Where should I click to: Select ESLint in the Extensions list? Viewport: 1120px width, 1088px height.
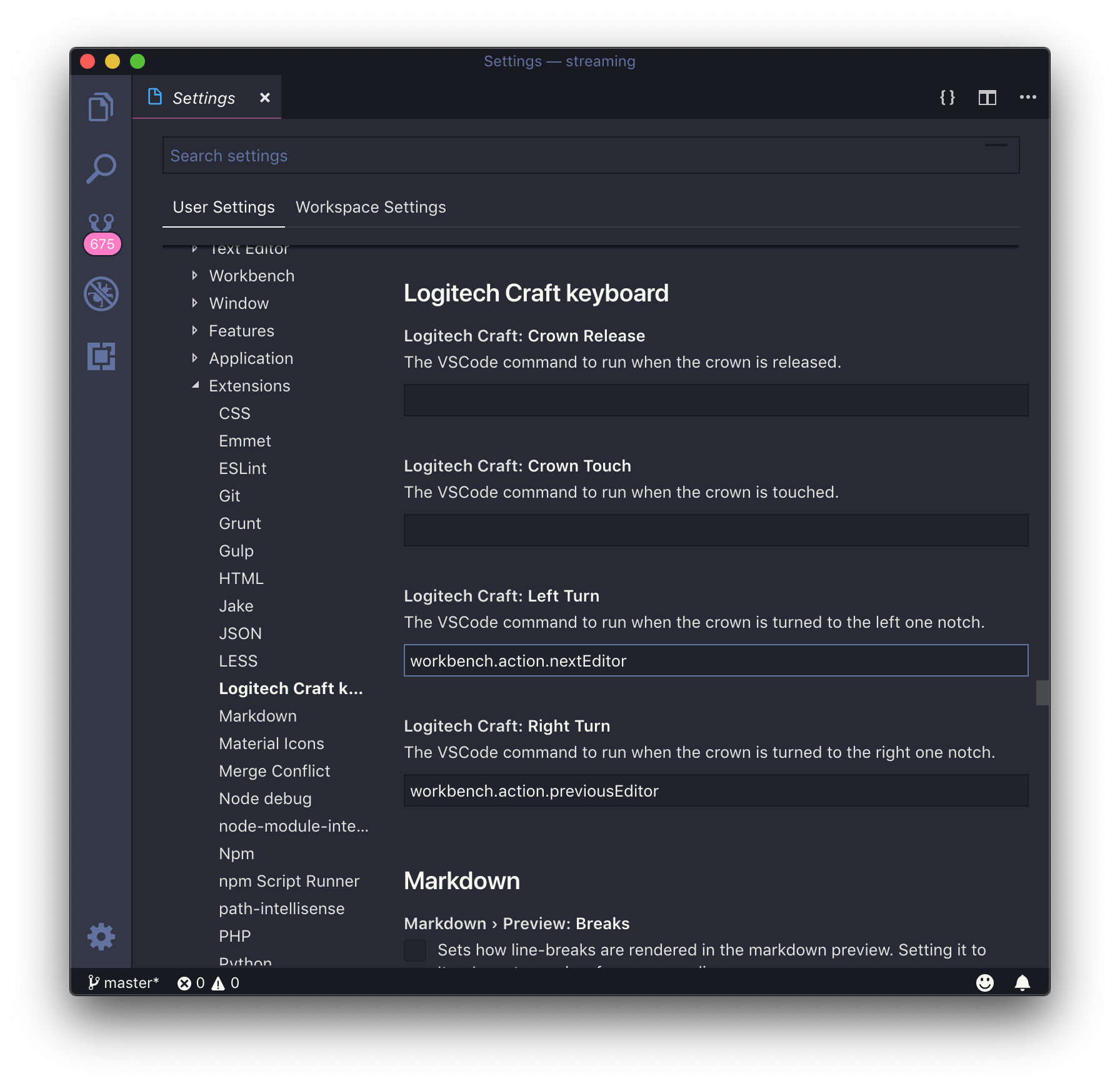(242, 468)
